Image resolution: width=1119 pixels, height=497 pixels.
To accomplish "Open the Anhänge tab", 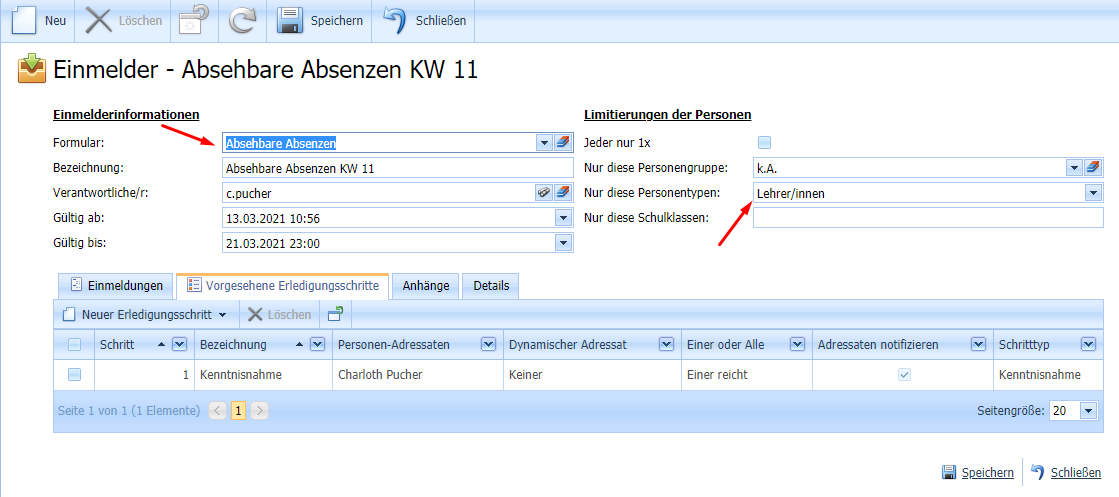I will [x=426, y=286].
